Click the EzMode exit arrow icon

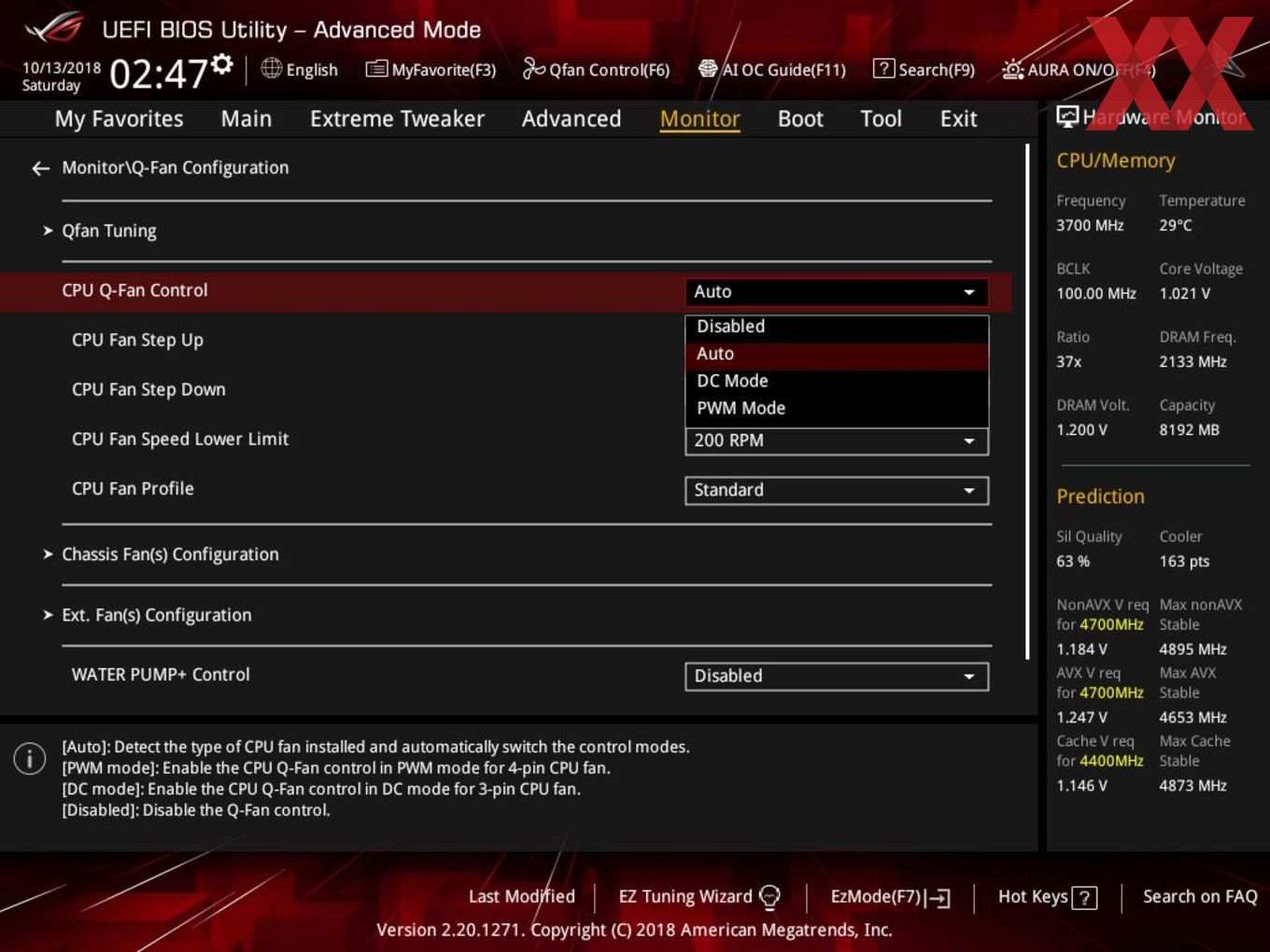(x=938, y=898)
